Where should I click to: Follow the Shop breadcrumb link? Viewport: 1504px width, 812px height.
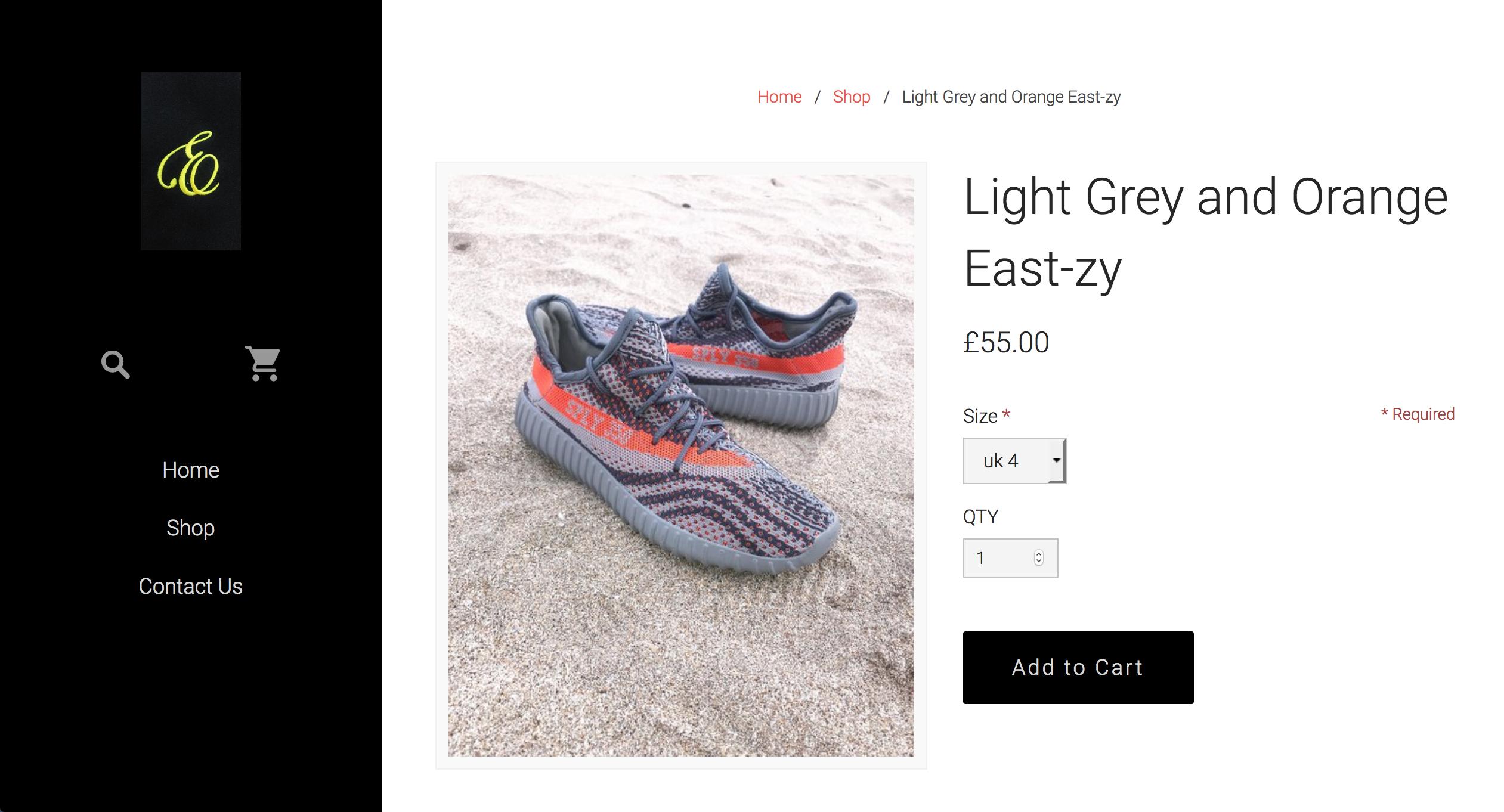[852, 97]
